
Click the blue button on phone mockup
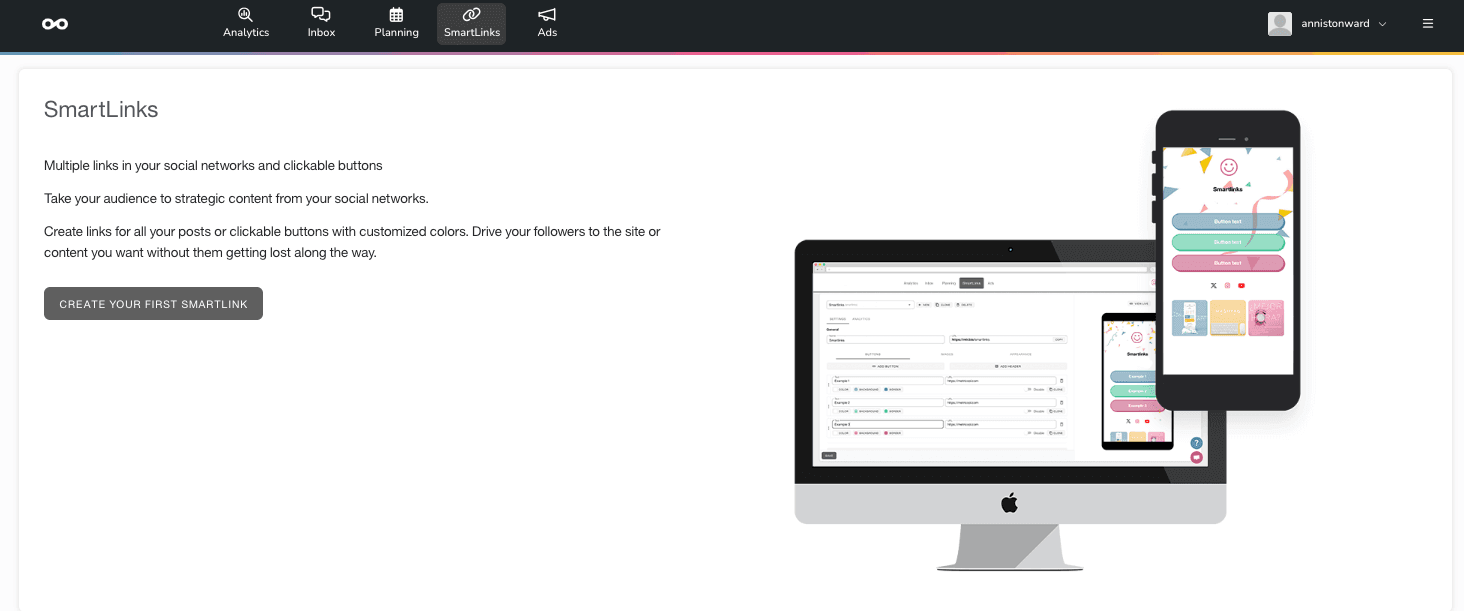pyautogui.click(x=1227, y=221)
